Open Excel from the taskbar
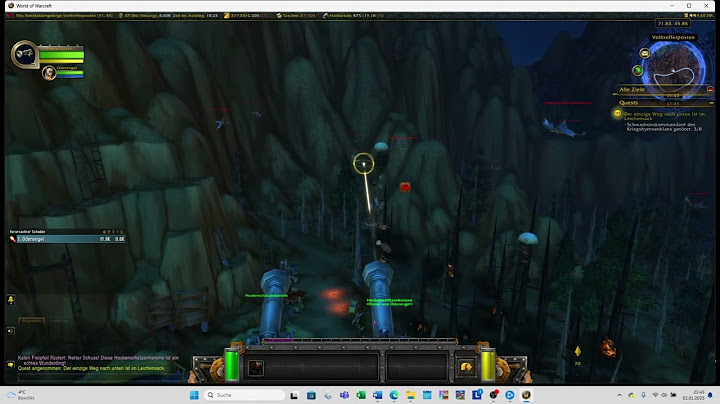Screen dimensions: 720x404 [361, 395]
